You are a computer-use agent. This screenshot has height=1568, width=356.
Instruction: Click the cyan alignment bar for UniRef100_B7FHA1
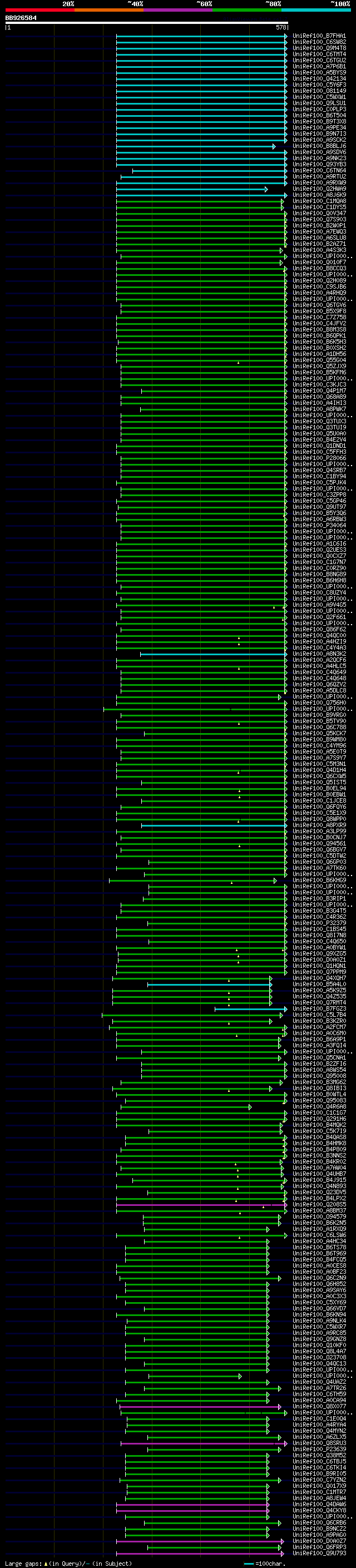(x=201, y=36)
